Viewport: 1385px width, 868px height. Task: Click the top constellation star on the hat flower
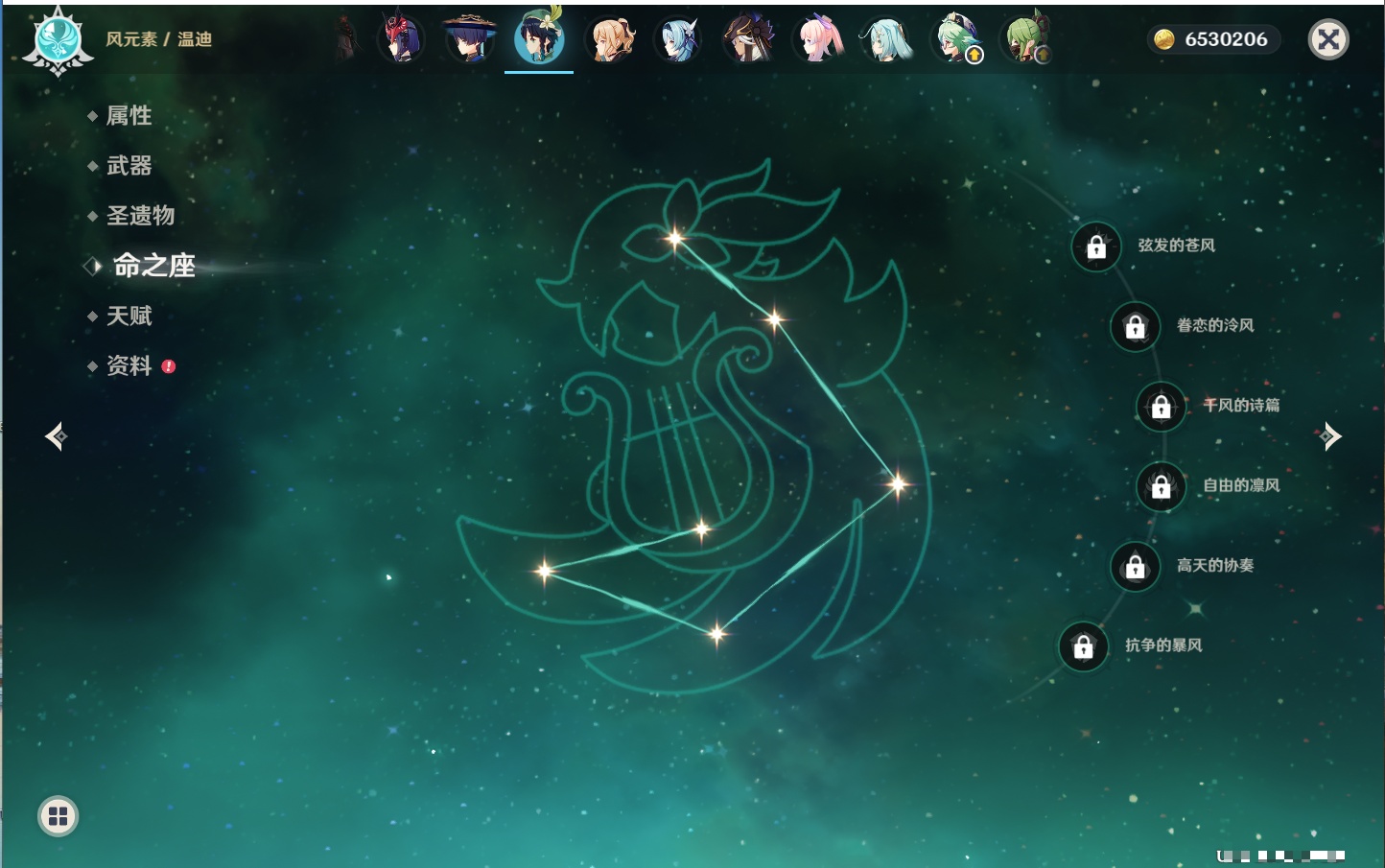click(x=675, y=238)
